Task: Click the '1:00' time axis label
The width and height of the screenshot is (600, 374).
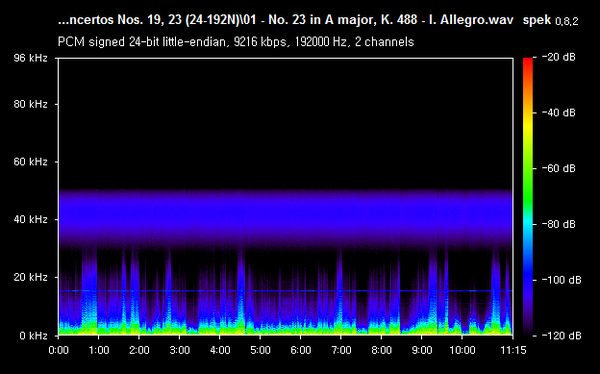Action: (x=99, y=350)
